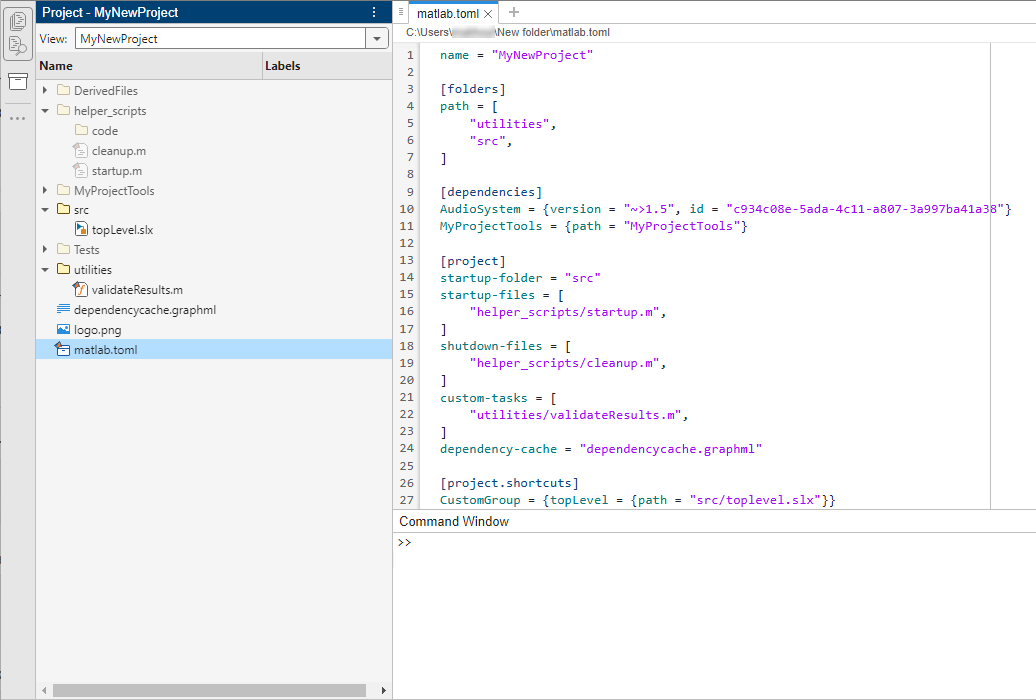Open the sidebar more options ellipsis
This screenshot has height=700, width=1036.
click(x=18, y=118)
